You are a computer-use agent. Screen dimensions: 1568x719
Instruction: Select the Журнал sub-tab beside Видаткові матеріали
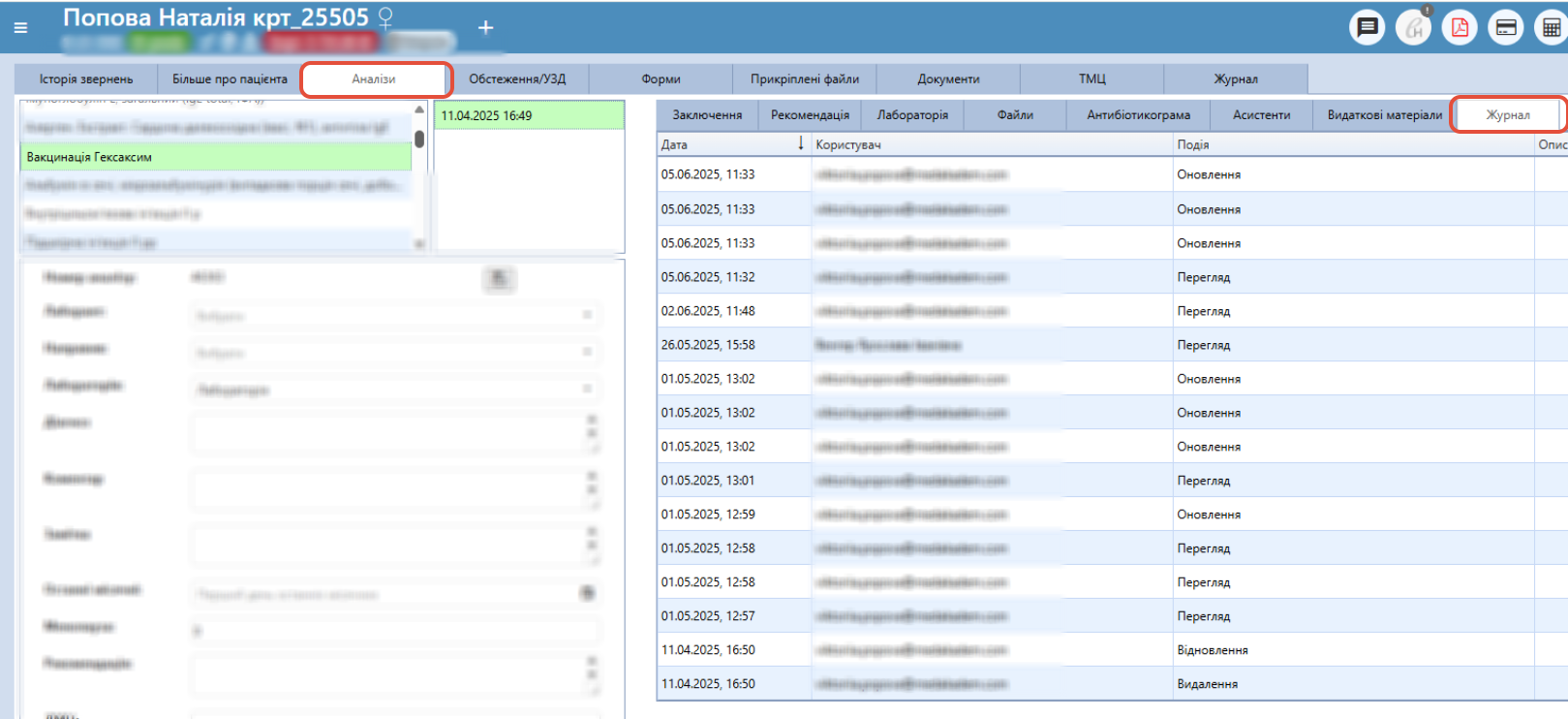tap(1508, 114)
